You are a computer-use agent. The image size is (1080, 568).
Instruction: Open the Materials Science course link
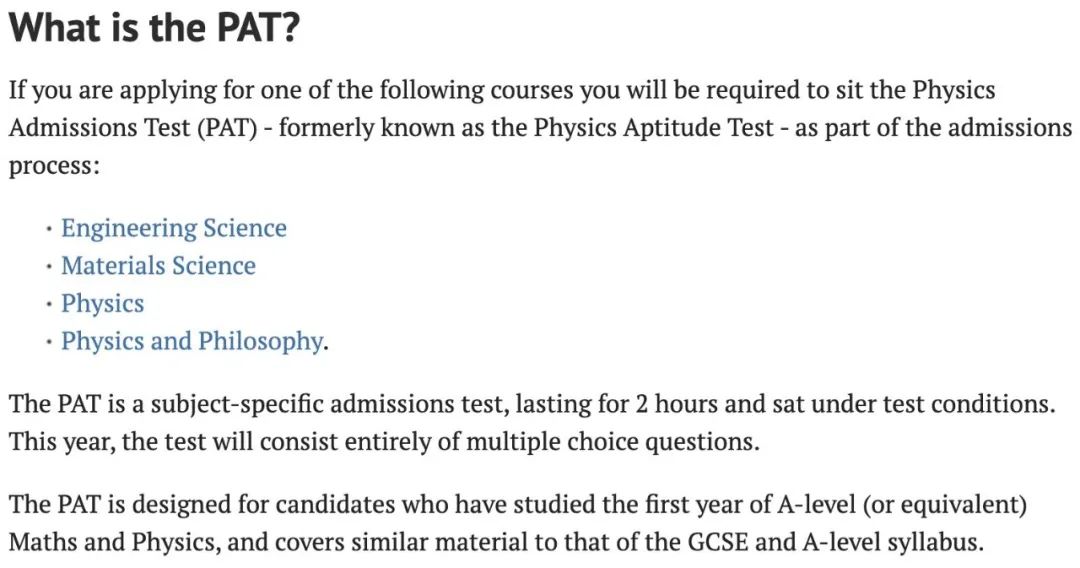[x=158, y=266]
